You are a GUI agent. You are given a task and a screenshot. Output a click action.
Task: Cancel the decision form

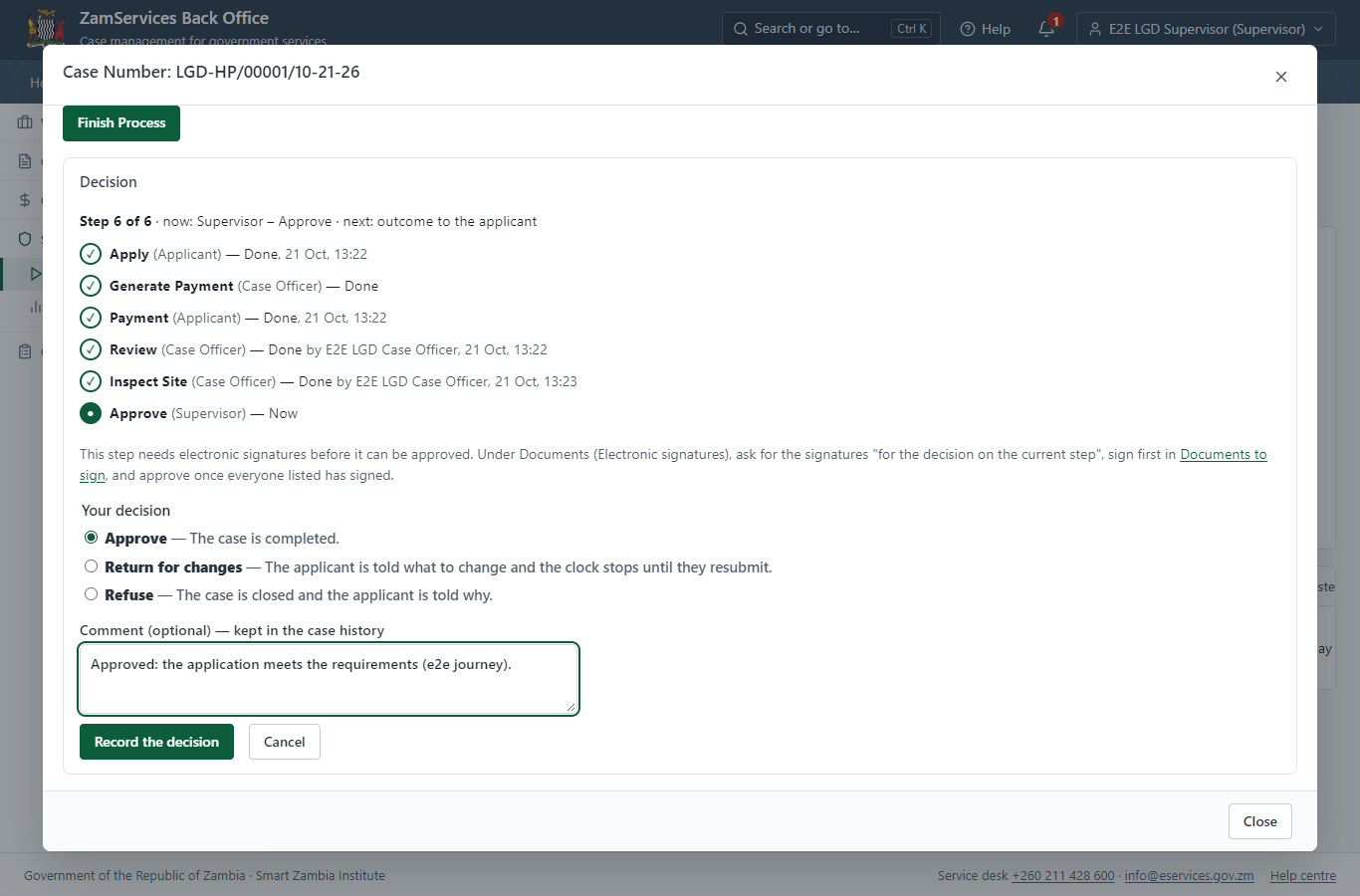[x=285, y=742]
